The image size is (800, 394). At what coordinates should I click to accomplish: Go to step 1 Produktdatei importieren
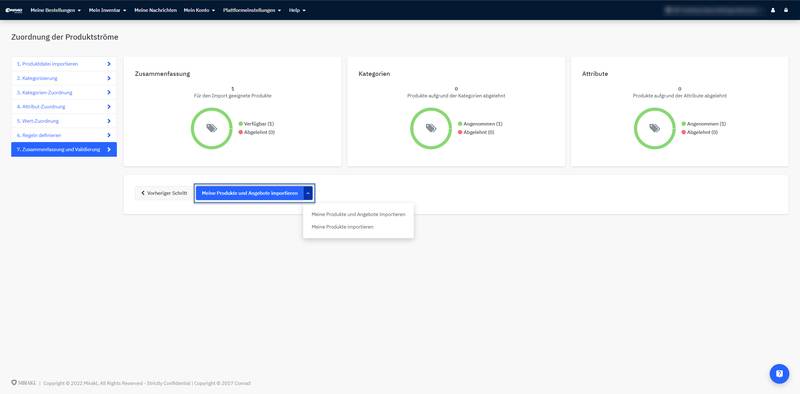click(x=64, y=64)
